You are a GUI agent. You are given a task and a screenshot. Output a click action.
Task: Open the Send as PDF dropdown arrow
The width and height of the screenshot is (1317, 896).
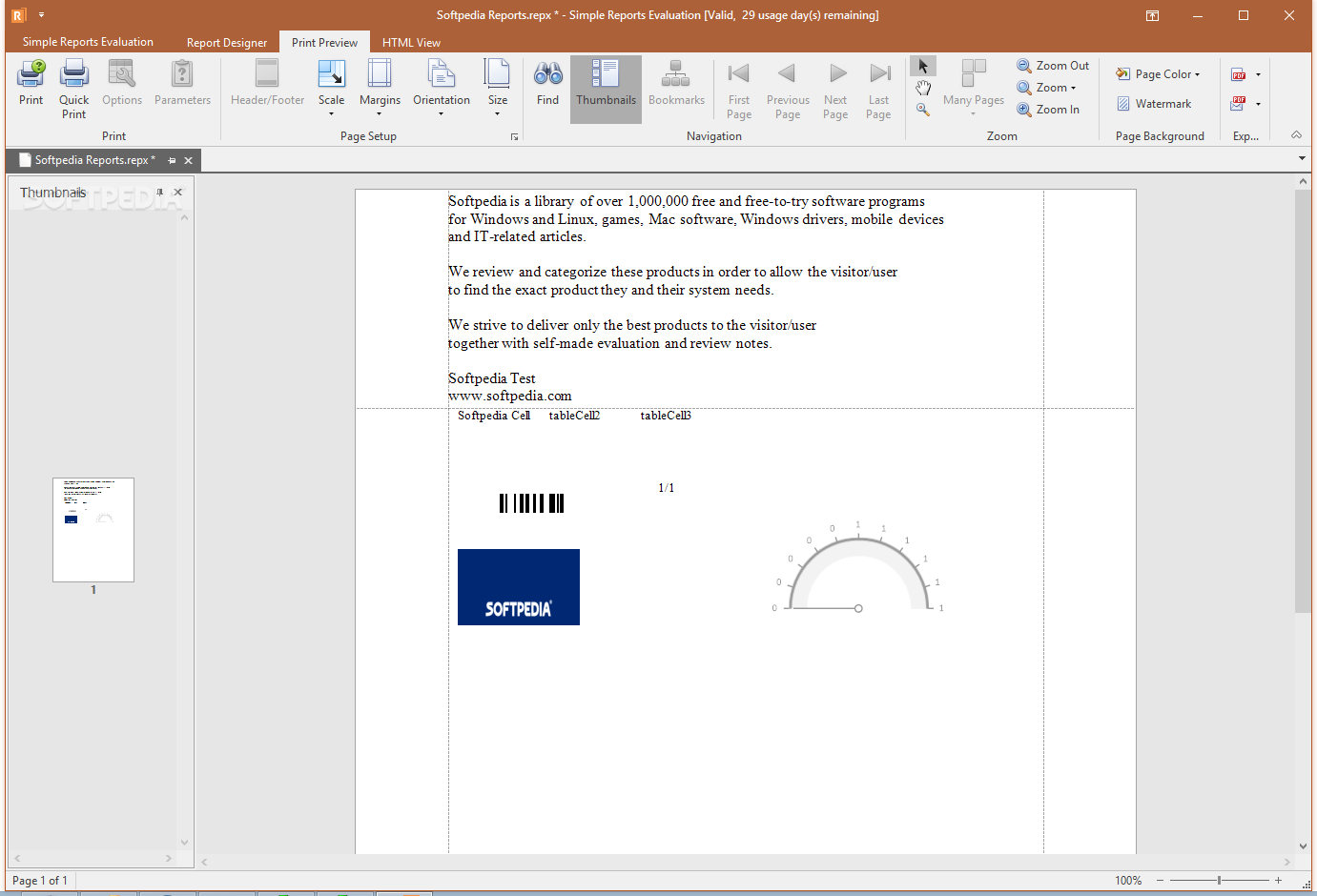[1258, 103]
